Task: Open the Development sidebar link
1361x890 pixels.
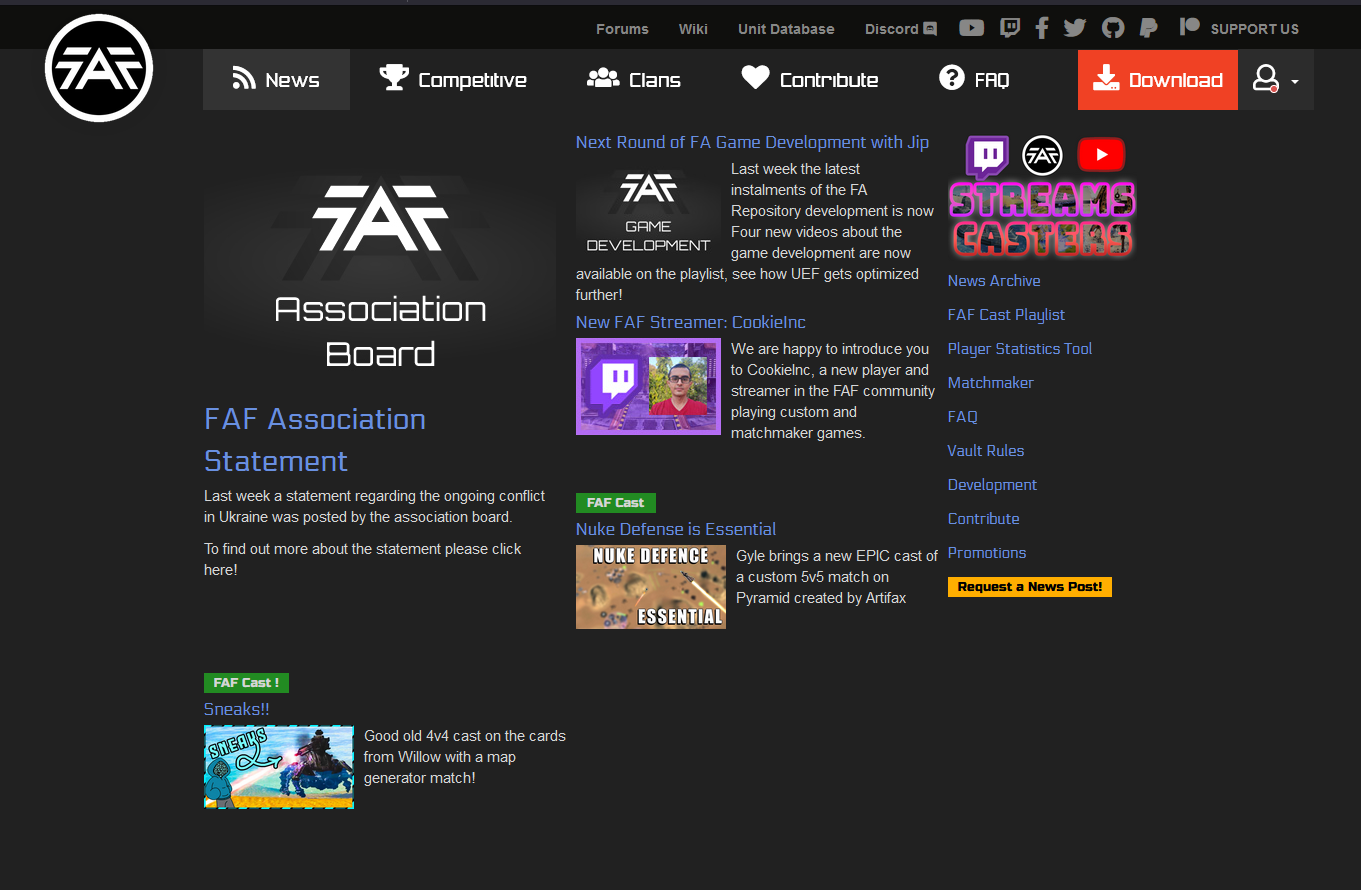Action: pos(992,485)
